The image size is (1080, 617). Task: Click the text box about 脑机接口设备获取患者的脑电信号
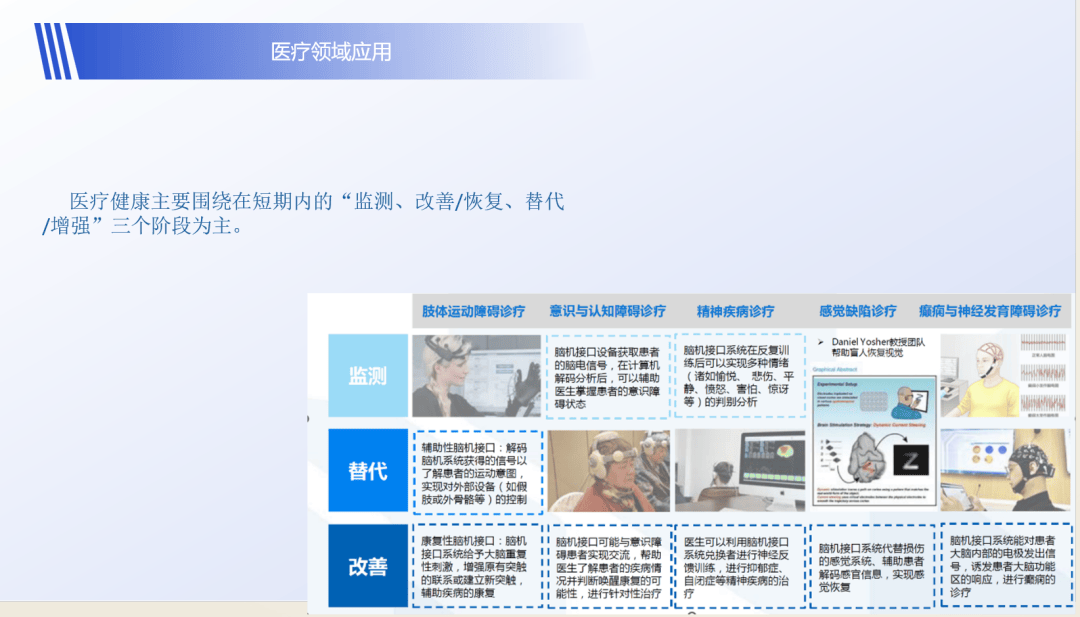coord(608,377)
